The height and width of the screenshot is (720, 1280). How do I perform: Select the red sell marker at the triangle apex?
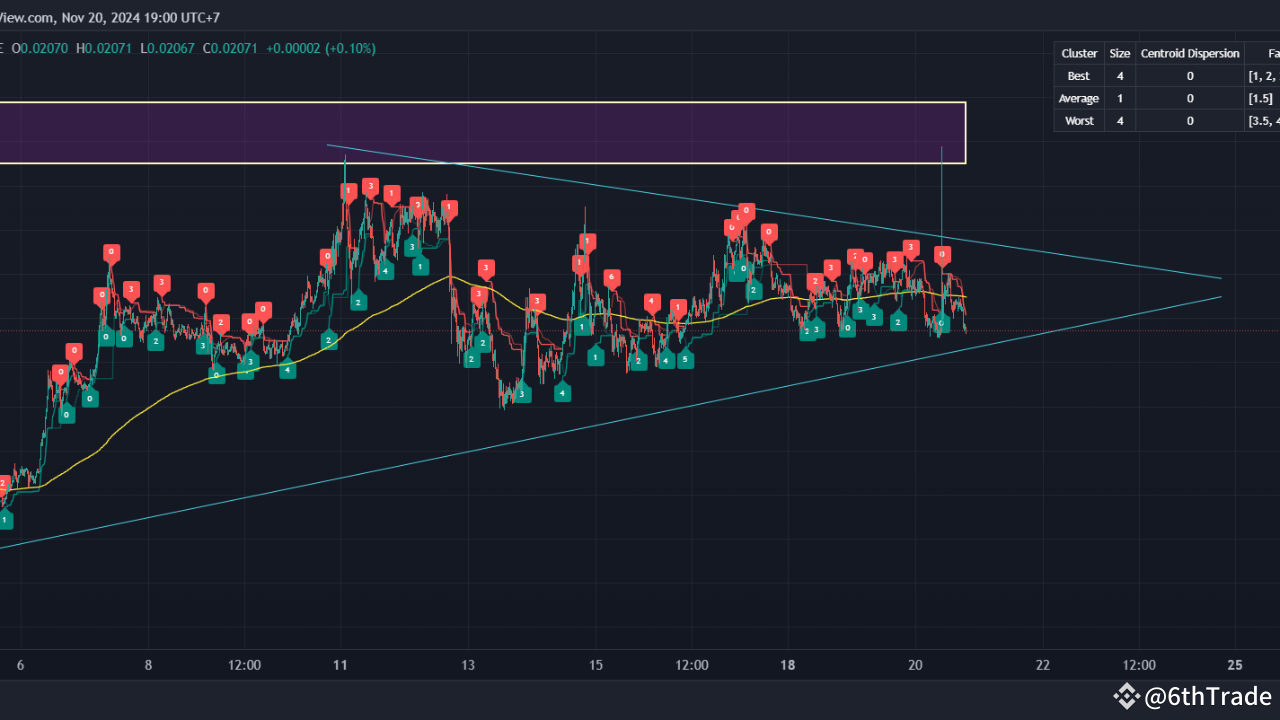tap(942, 253)
